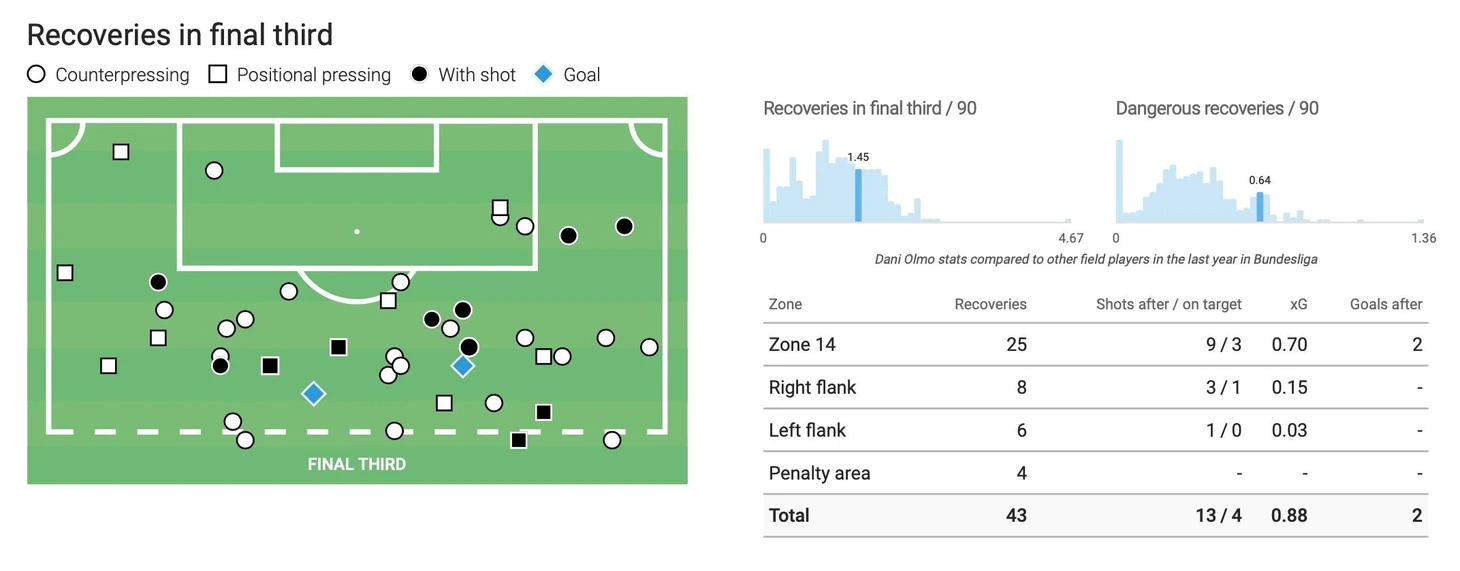Click the black shot circle at far right of pitch
The image size is (1460, 571).
pyautogui.click(x=624, y=227)
